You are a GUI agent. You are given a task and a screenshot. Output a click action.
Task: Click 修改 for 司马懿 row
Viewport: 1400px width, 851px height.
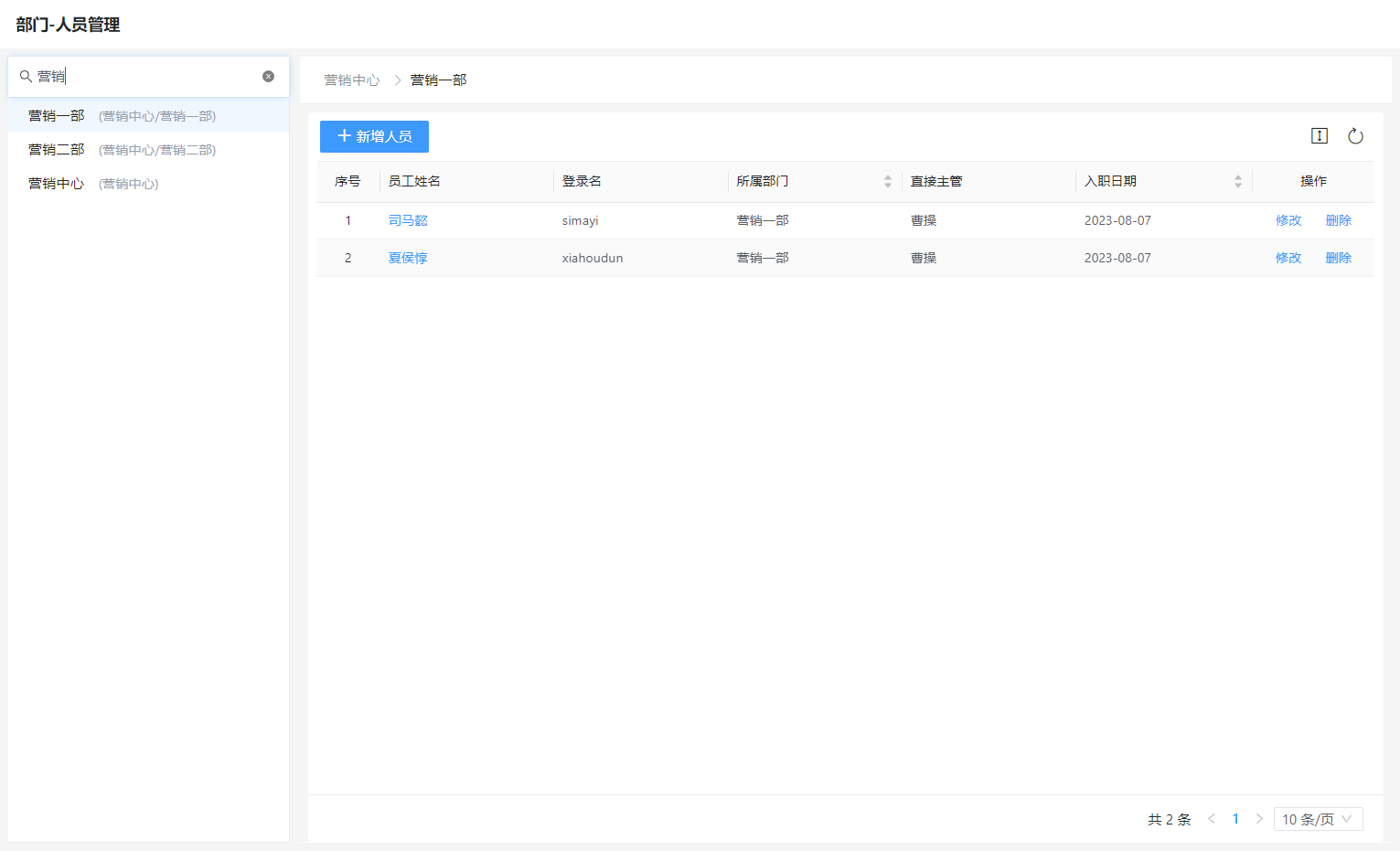click(1288, 220)
